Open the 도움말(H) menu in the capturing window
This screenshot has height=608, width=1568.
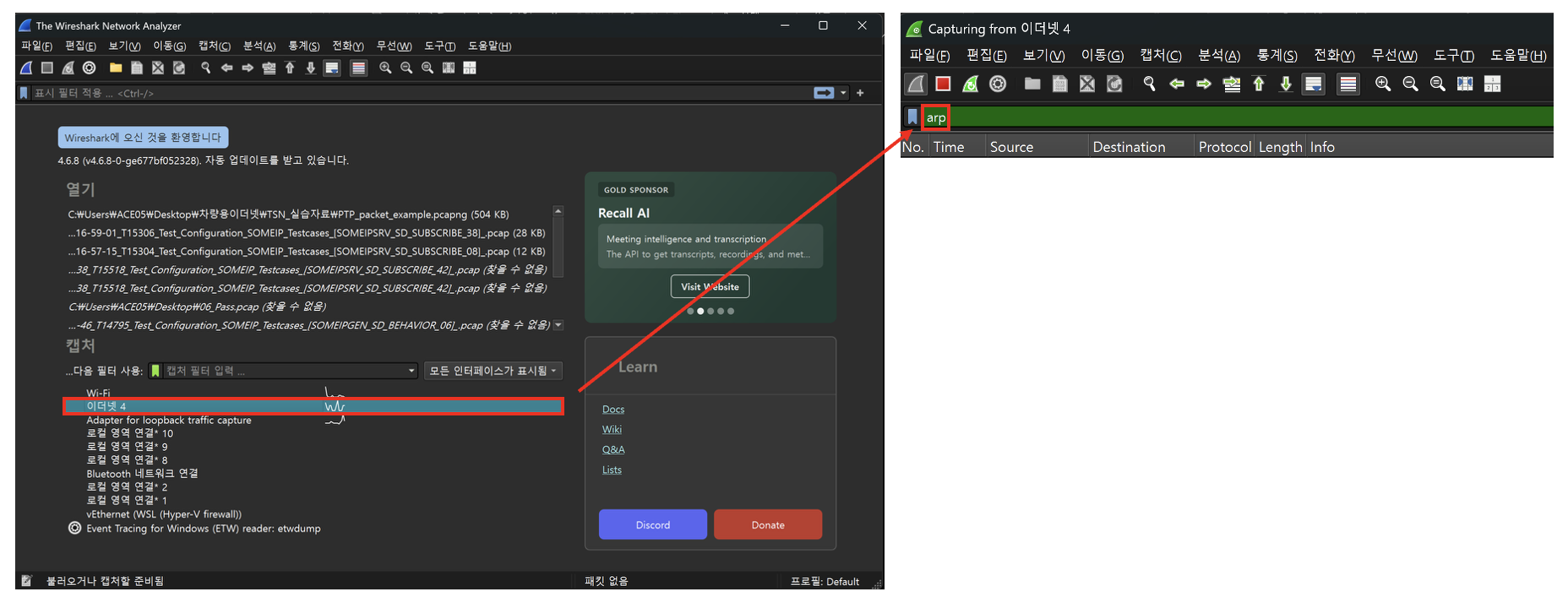tap(1518, 56)
